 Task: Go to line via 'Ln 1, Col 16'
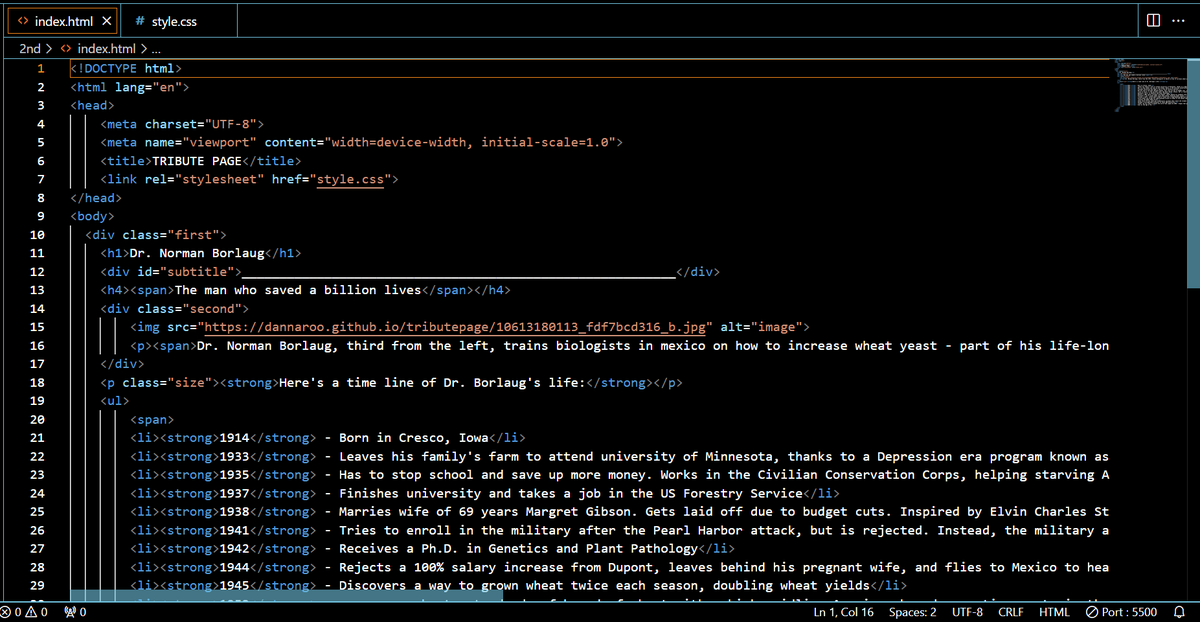click(844, 612)
